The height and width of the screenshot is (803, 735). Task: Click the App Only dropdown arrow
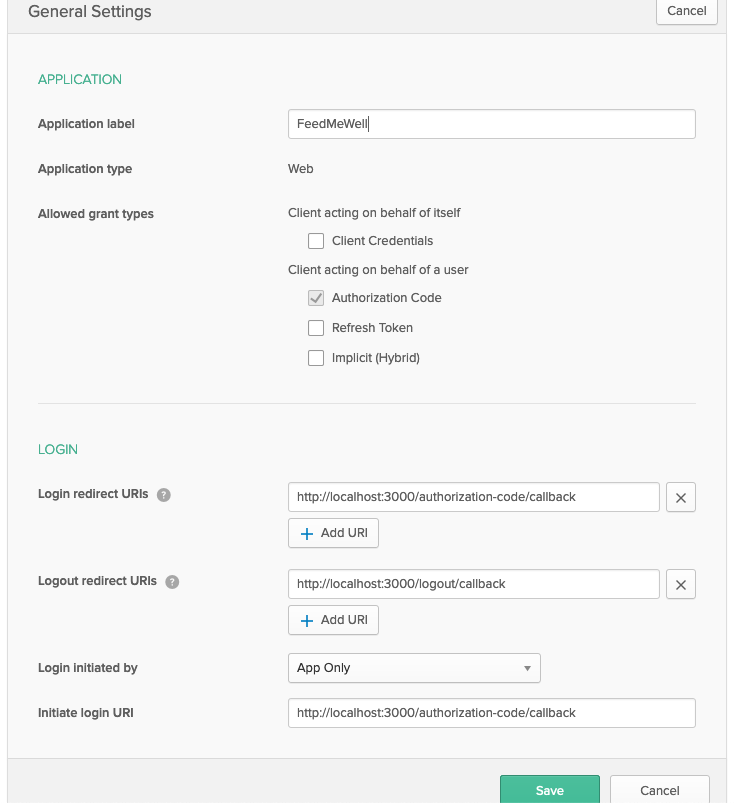click(x=527, y=668)
